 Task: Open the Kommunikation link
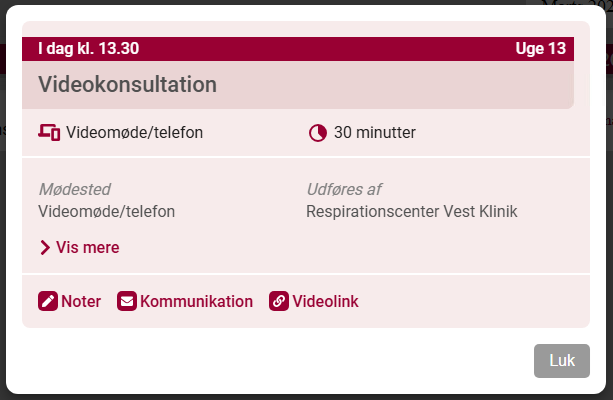point(196,301)
